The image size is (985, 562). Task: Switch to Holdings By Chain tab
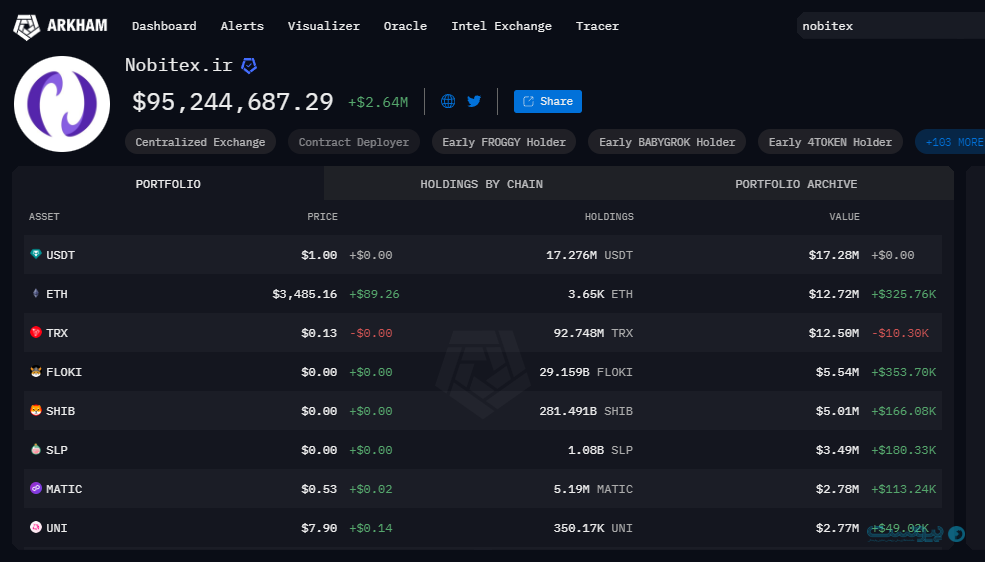481,184
